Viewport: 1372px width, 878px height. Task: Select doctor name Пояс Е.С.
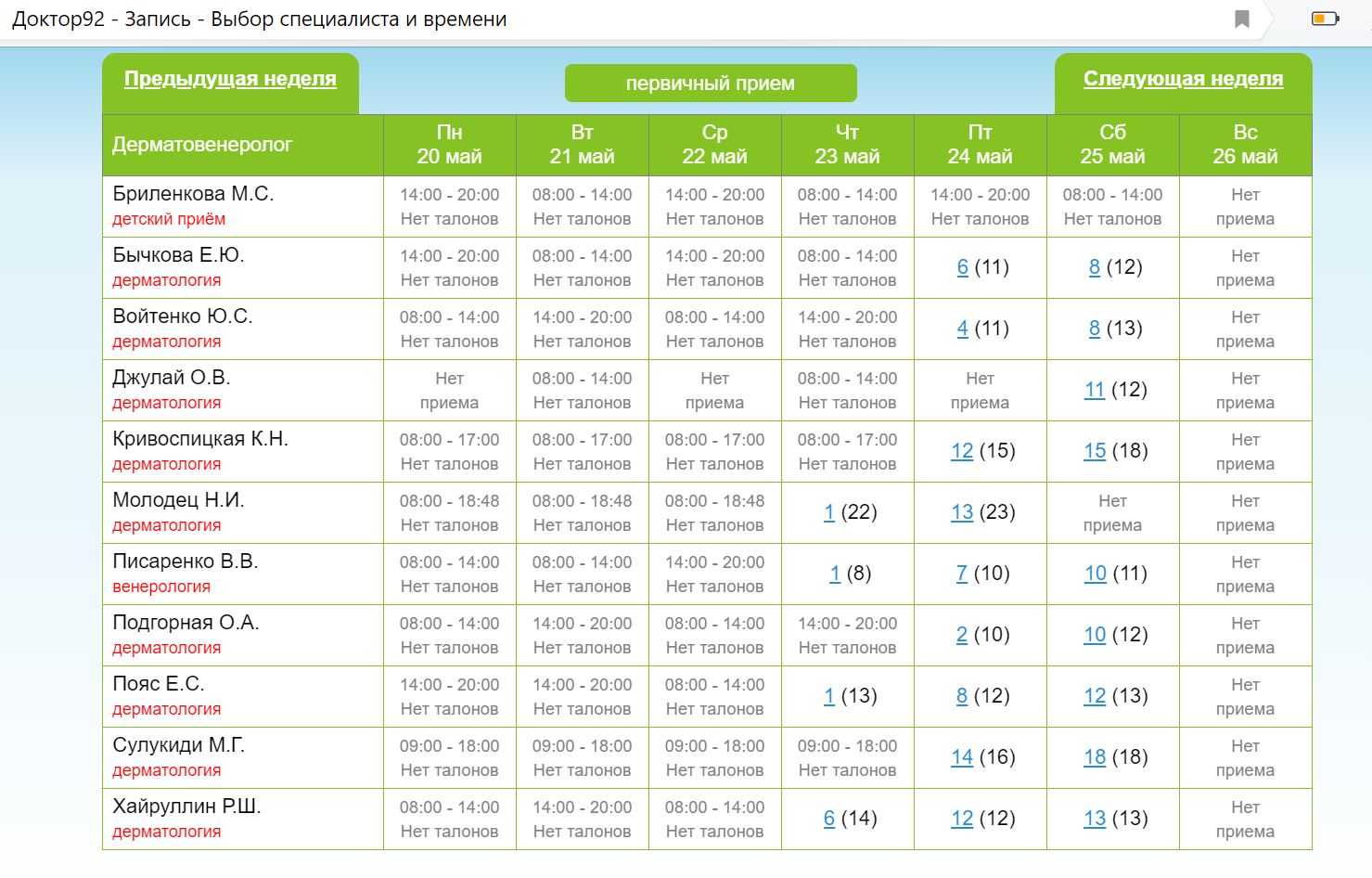(x=159, y=684)
